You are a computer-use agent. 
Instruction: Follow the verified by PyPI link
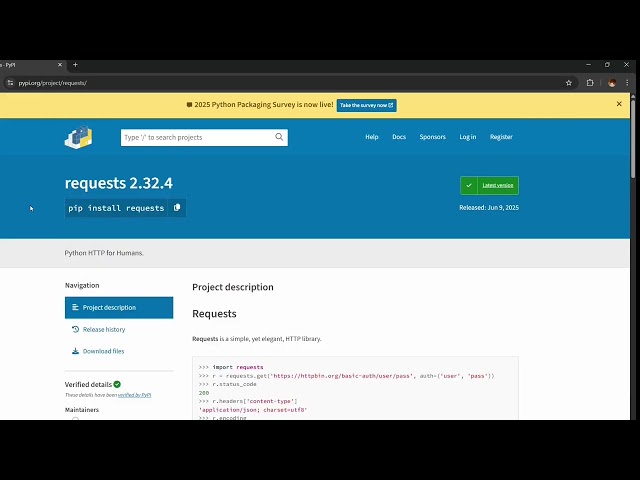coord(134,395)
